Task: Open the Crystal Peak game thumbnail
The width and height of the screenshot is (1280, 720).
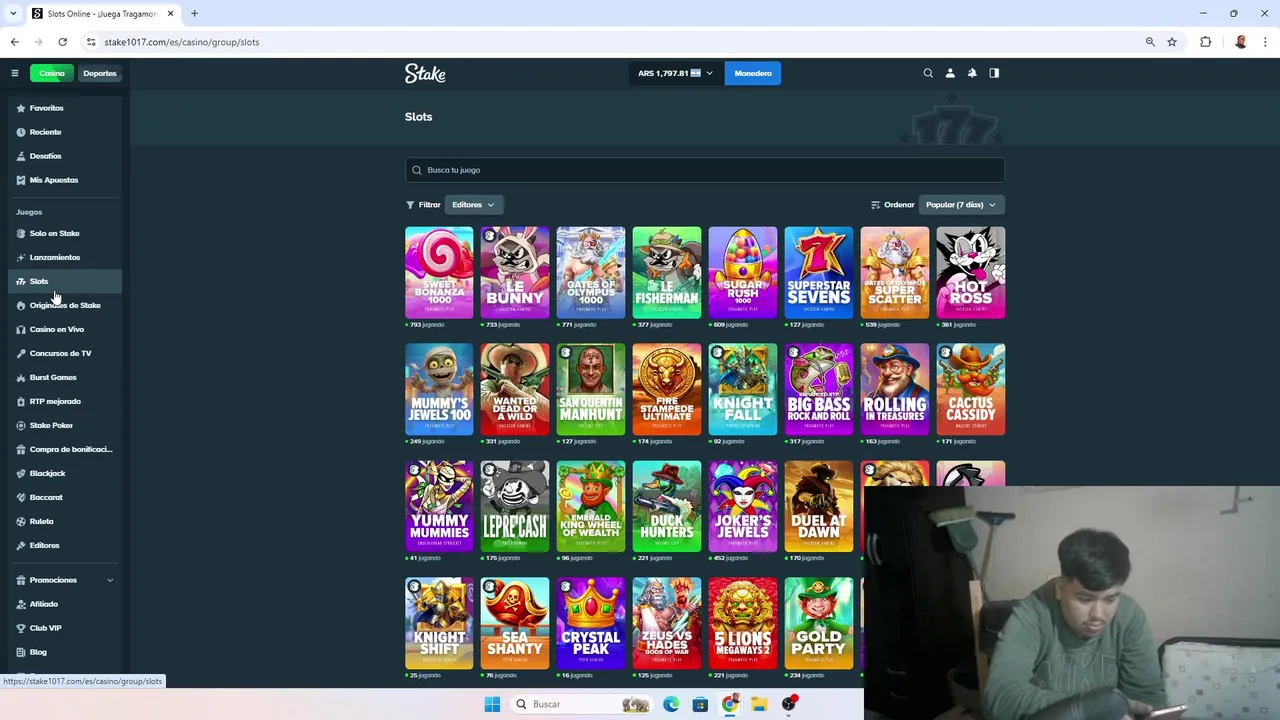Action: (x=591, y=624)
